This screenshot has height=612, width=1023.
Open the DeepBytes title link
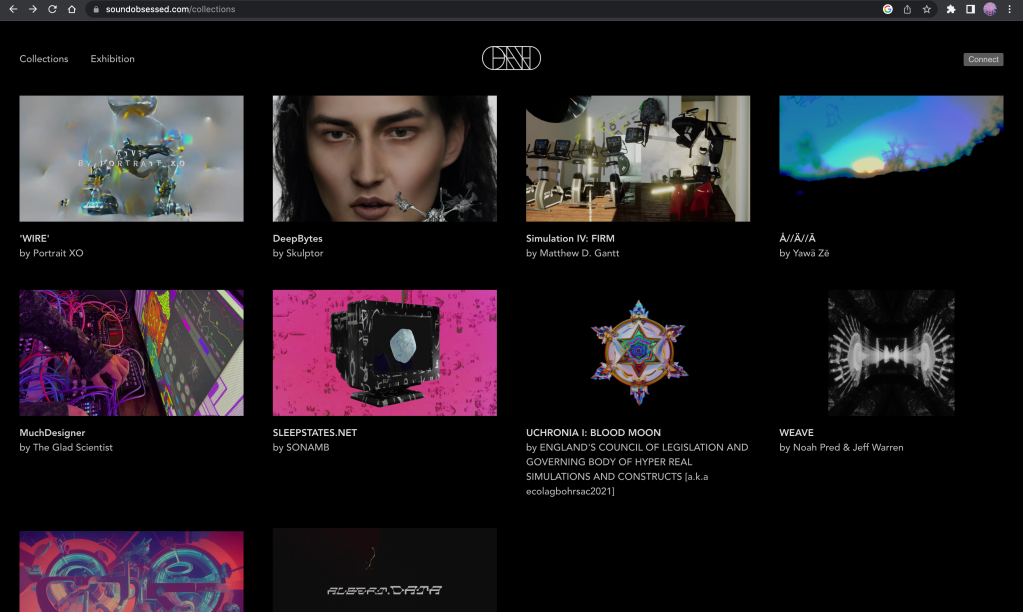click(297, 239)
